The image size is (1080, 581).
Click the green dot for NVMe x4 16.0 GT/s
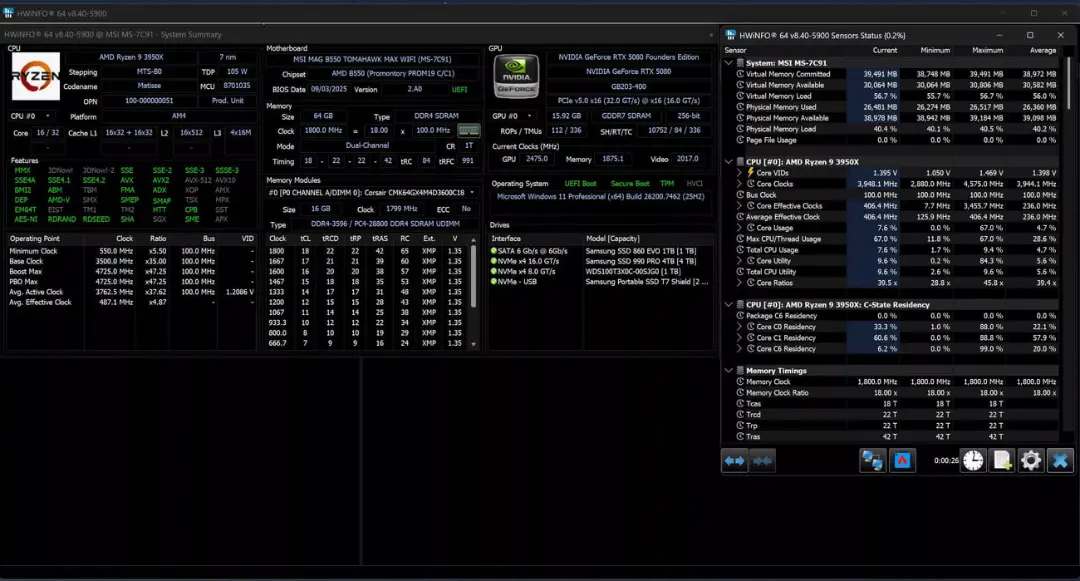pos(494,261)
